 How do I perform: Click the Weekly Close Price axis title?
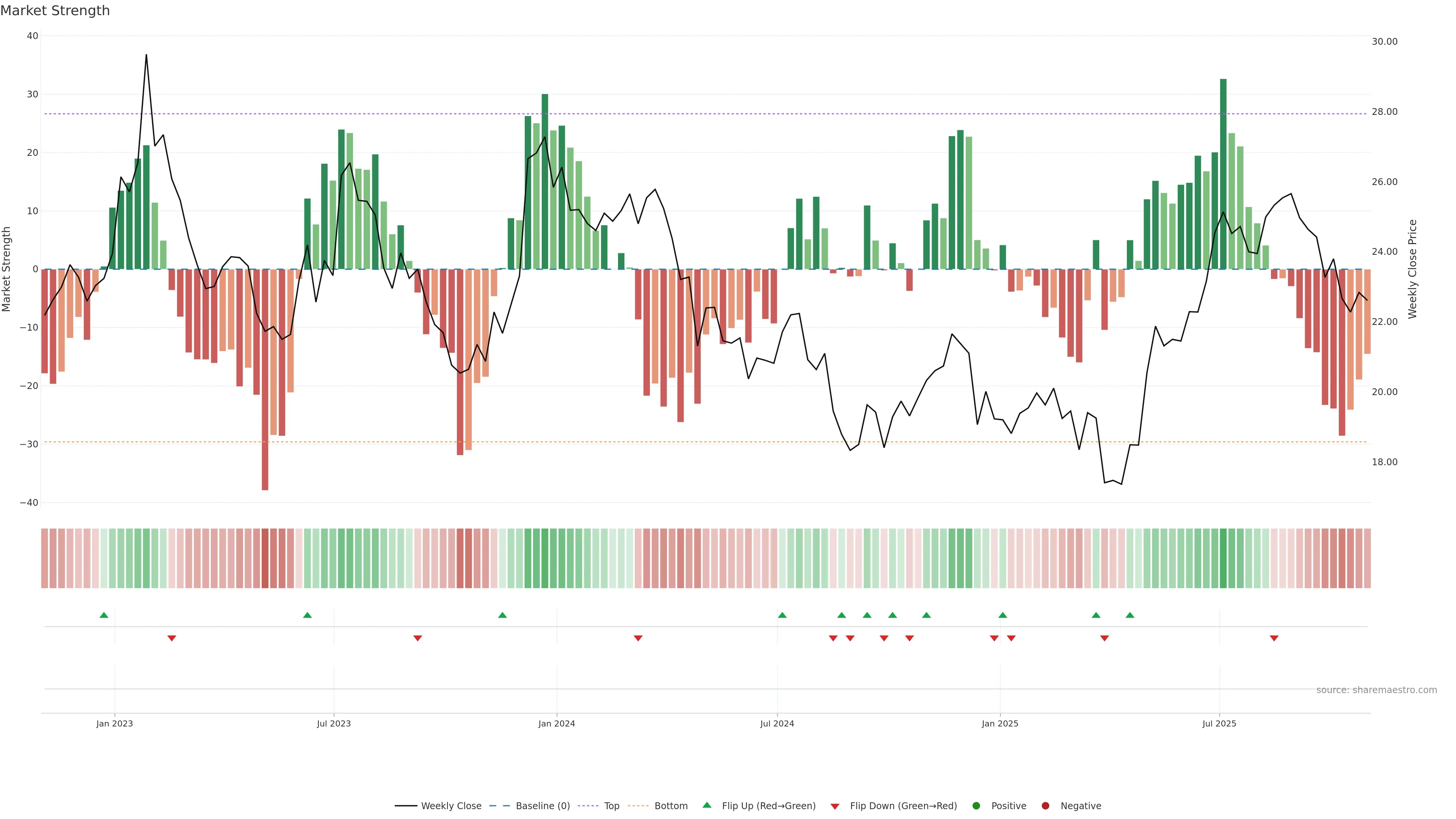[1412, 269]
